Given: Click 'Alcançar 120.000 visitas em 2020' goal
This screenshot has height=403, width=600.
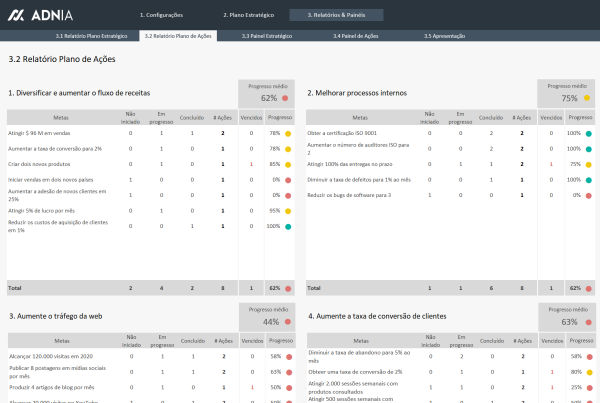Looking at the screenshot, I should 49,356.
